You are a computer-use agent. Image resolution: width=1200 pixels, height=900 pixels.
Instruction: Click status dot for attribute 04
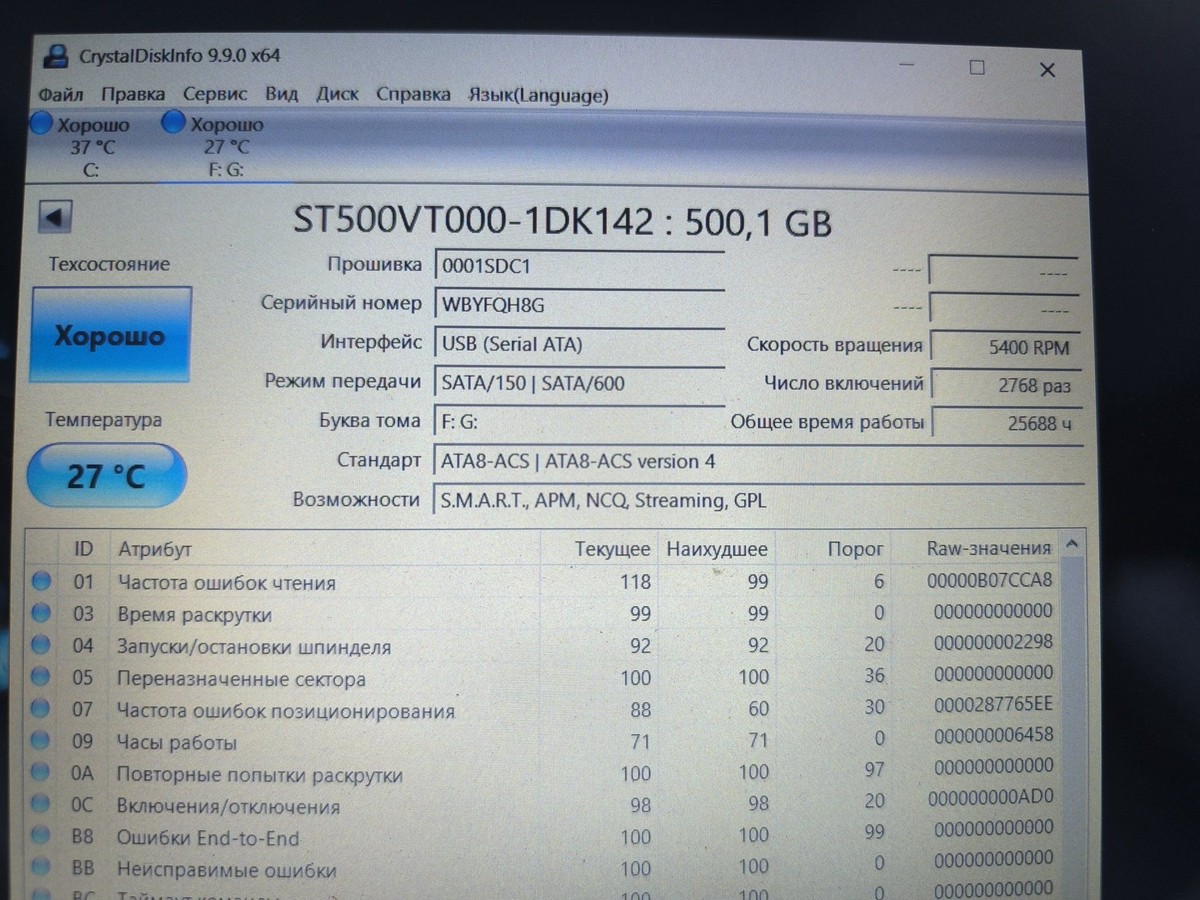point(41,646)
